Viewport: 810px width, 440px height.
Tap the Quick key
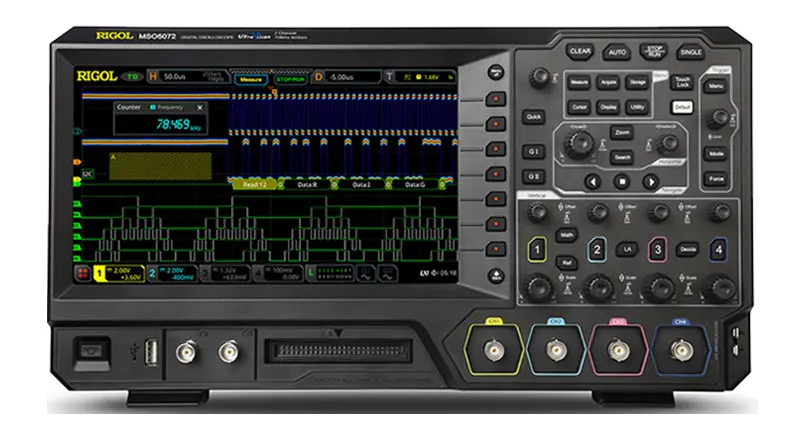(534, 117)
